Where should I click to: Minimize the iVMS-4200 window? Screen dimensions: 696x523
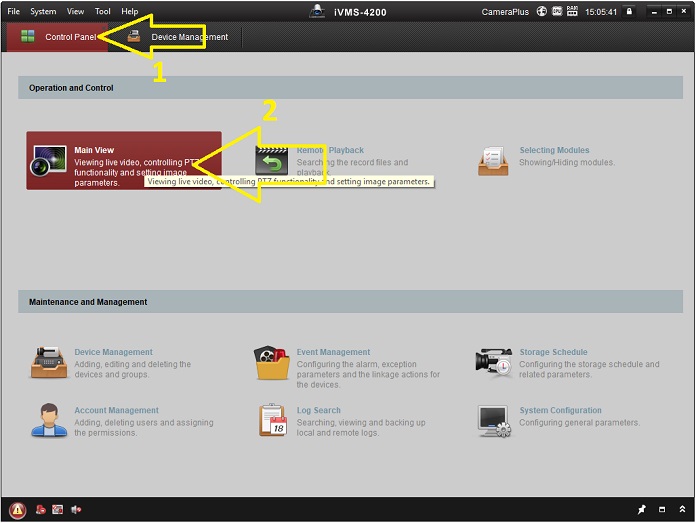pyautogui.click(x=654, y=12)
